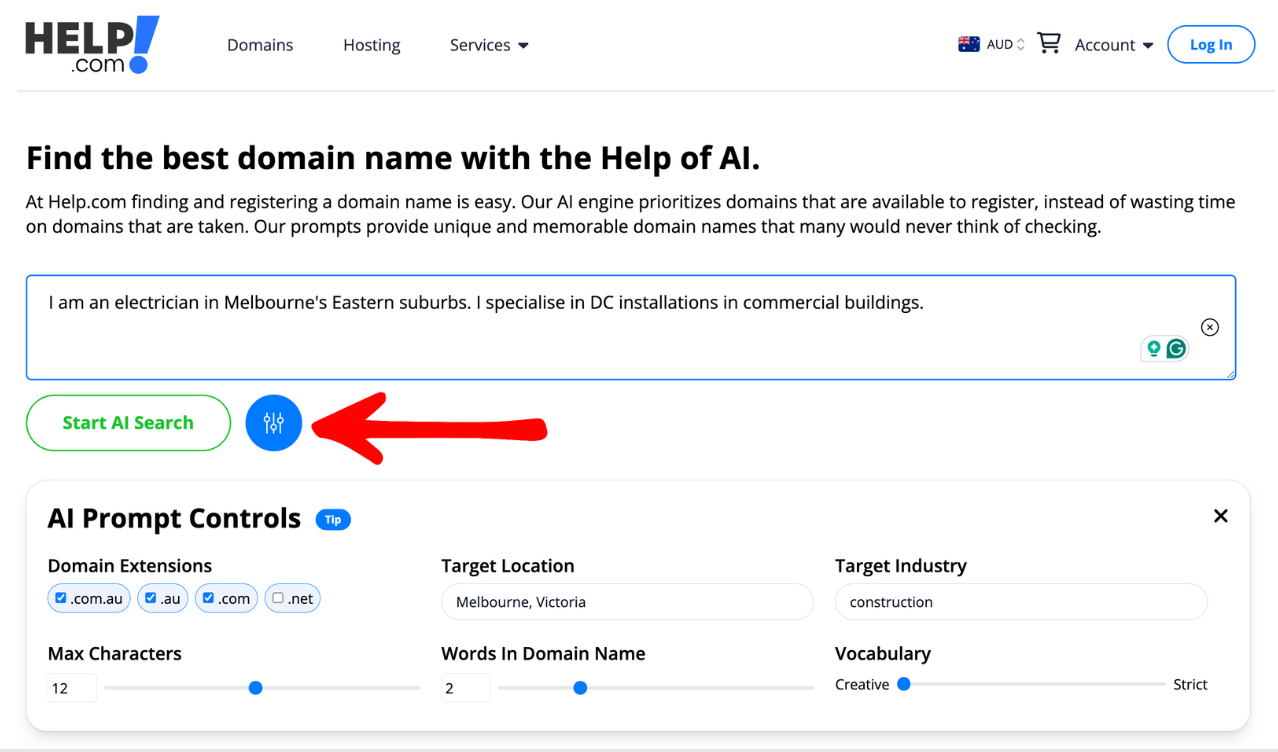Click the blue Tip badge

pos(333,520)
